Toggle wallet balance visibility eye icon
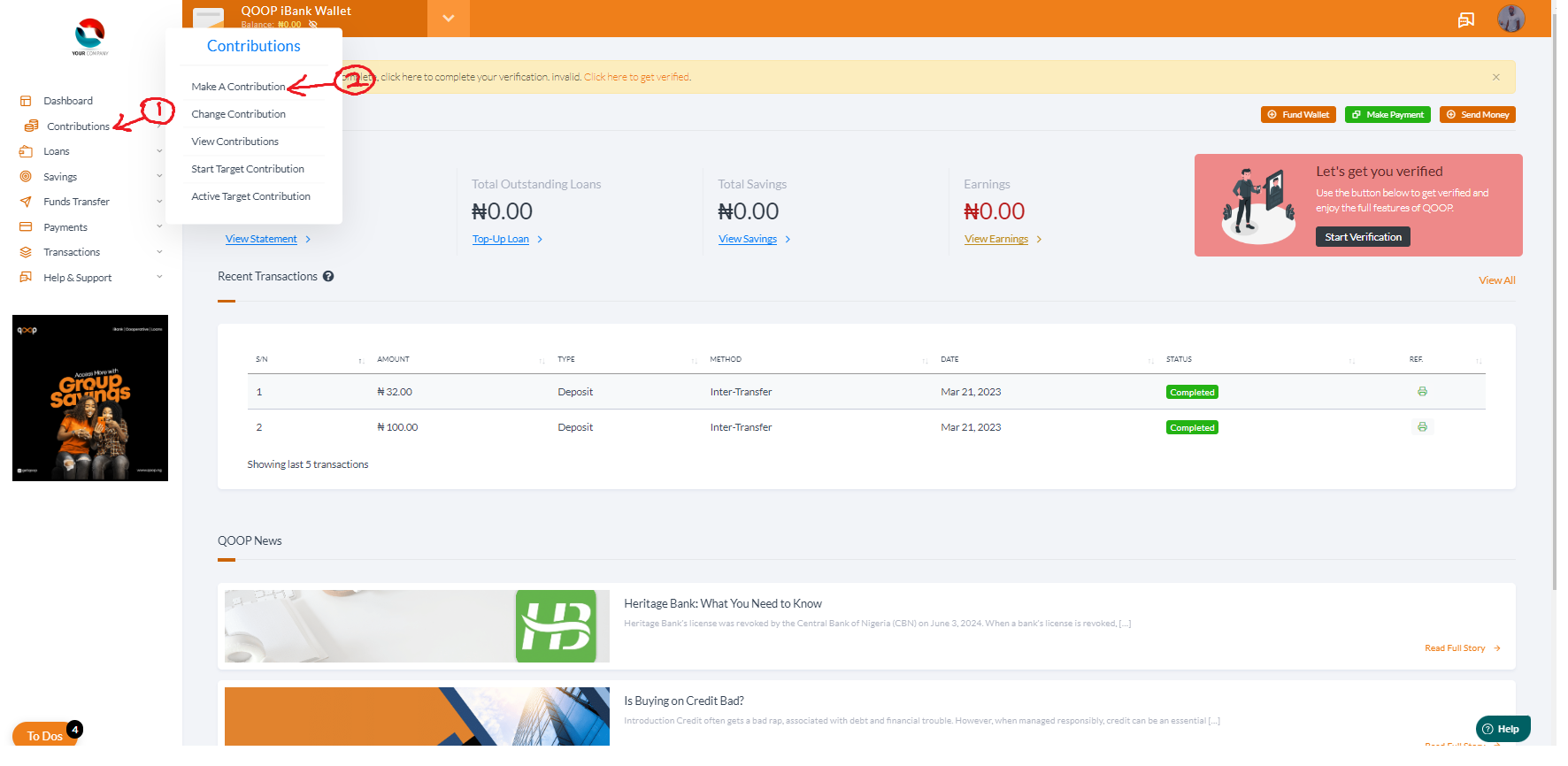The image size is (1568, 766). click(313, 25)
